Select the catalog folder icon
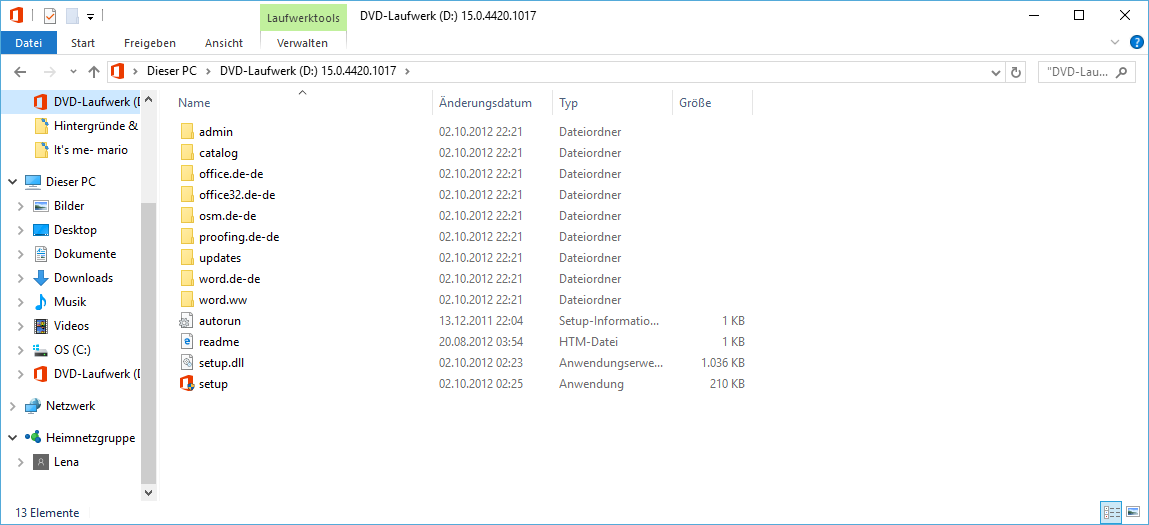This screenshot has height=525, width=1149. pyautogui.click(x=186, y=153)
